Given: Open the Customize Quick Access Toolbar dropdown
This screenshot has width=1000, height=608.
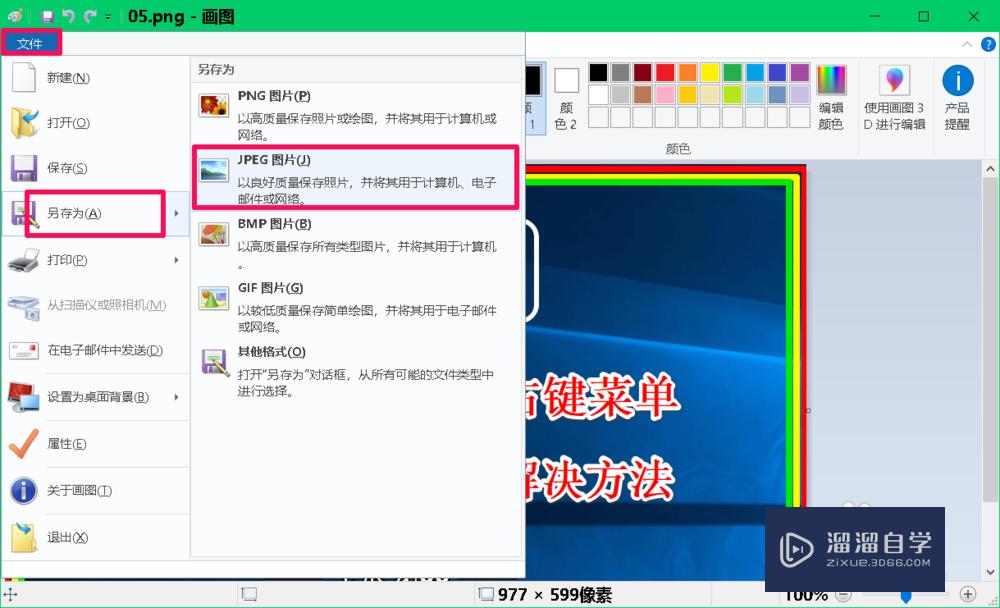Looking at the screenshot, I should tap(108, 17).
